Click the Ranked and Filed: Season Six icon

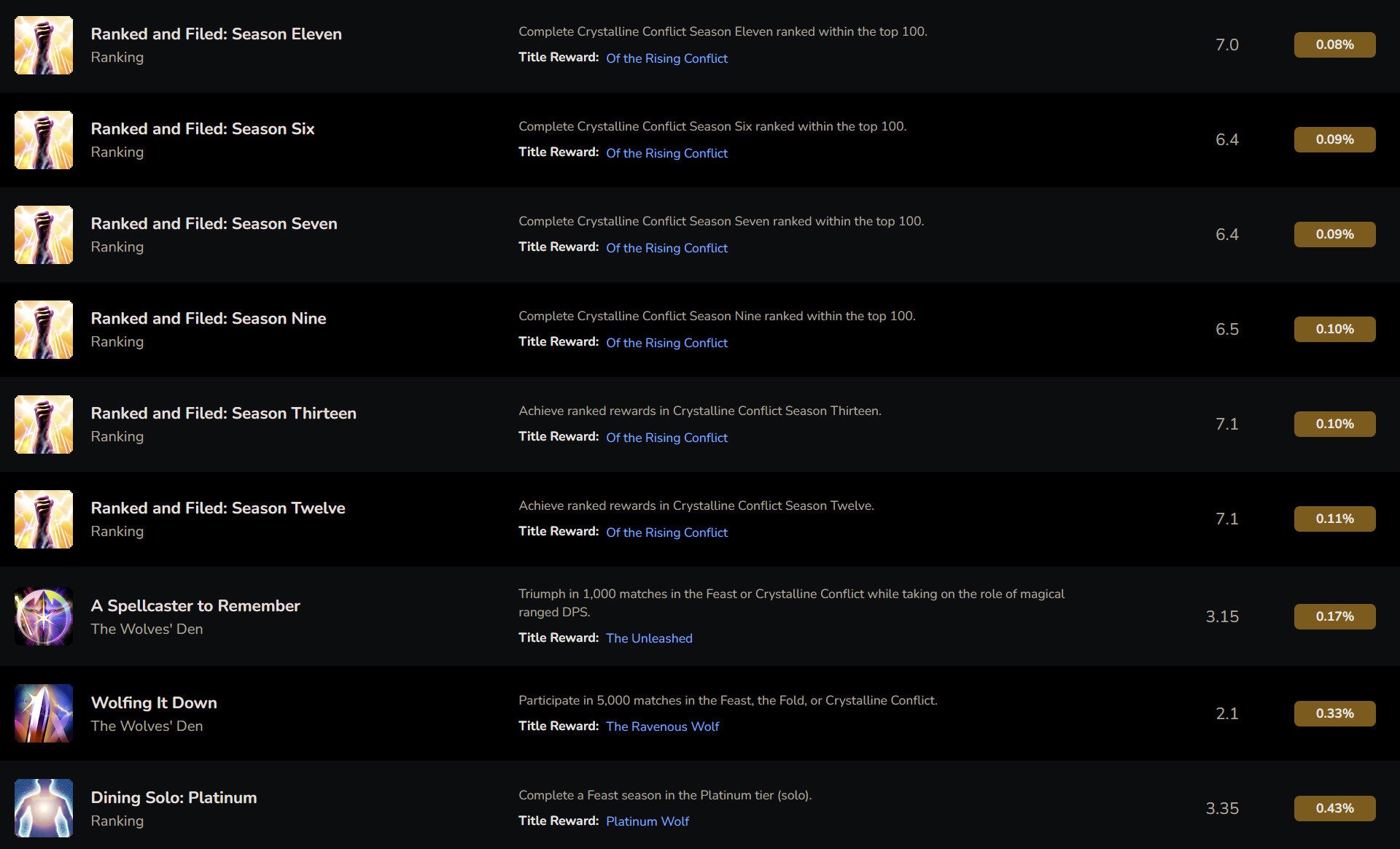click(44, 140)
